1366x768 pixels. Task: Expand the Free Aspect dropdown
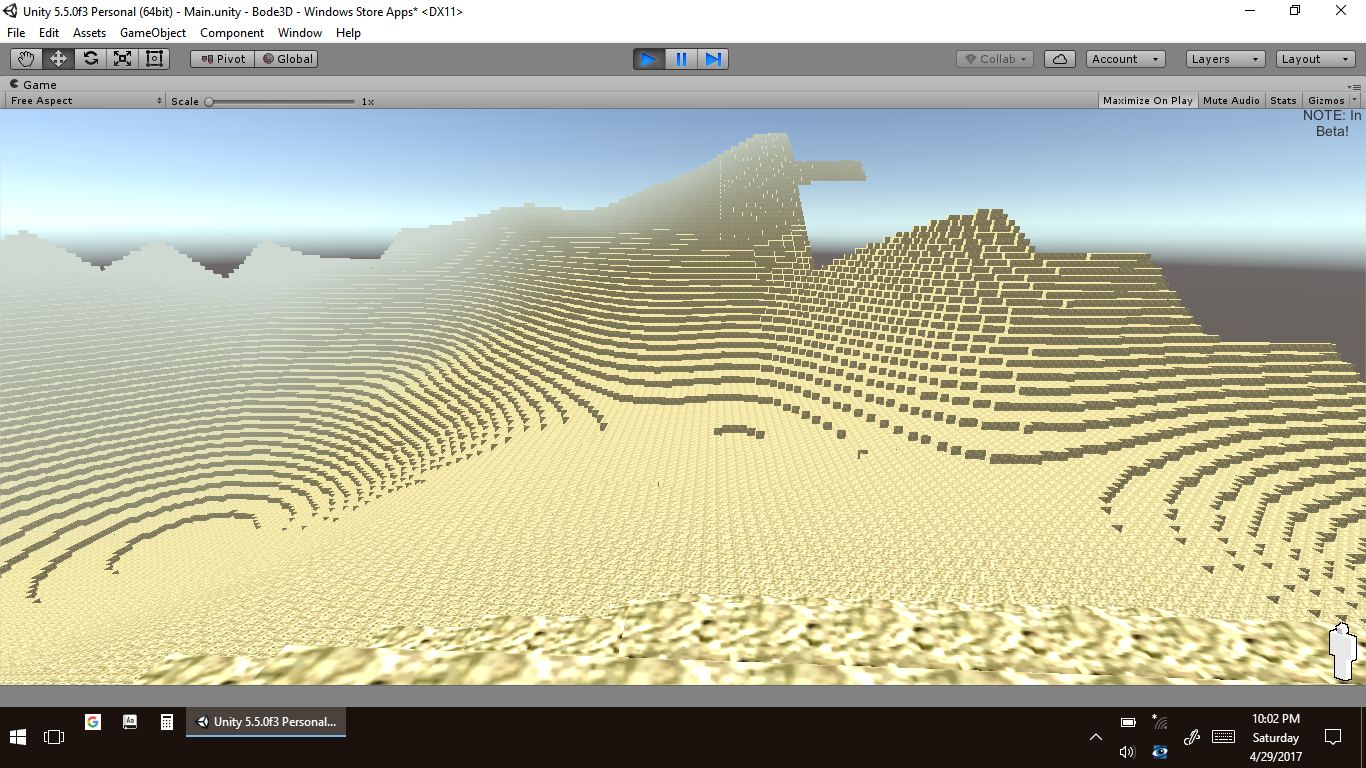point(86,101)
